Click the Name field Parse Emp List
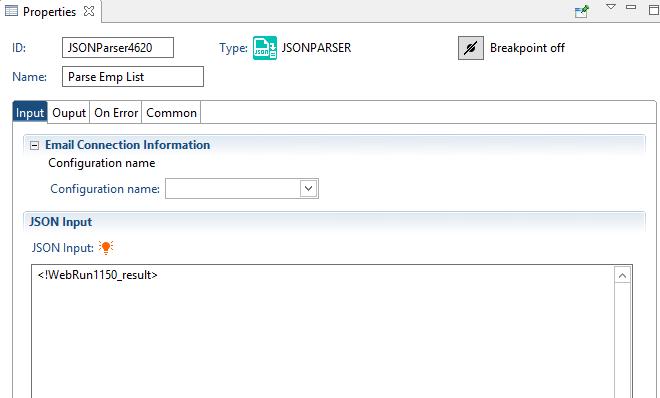 [x=133, y=77]
